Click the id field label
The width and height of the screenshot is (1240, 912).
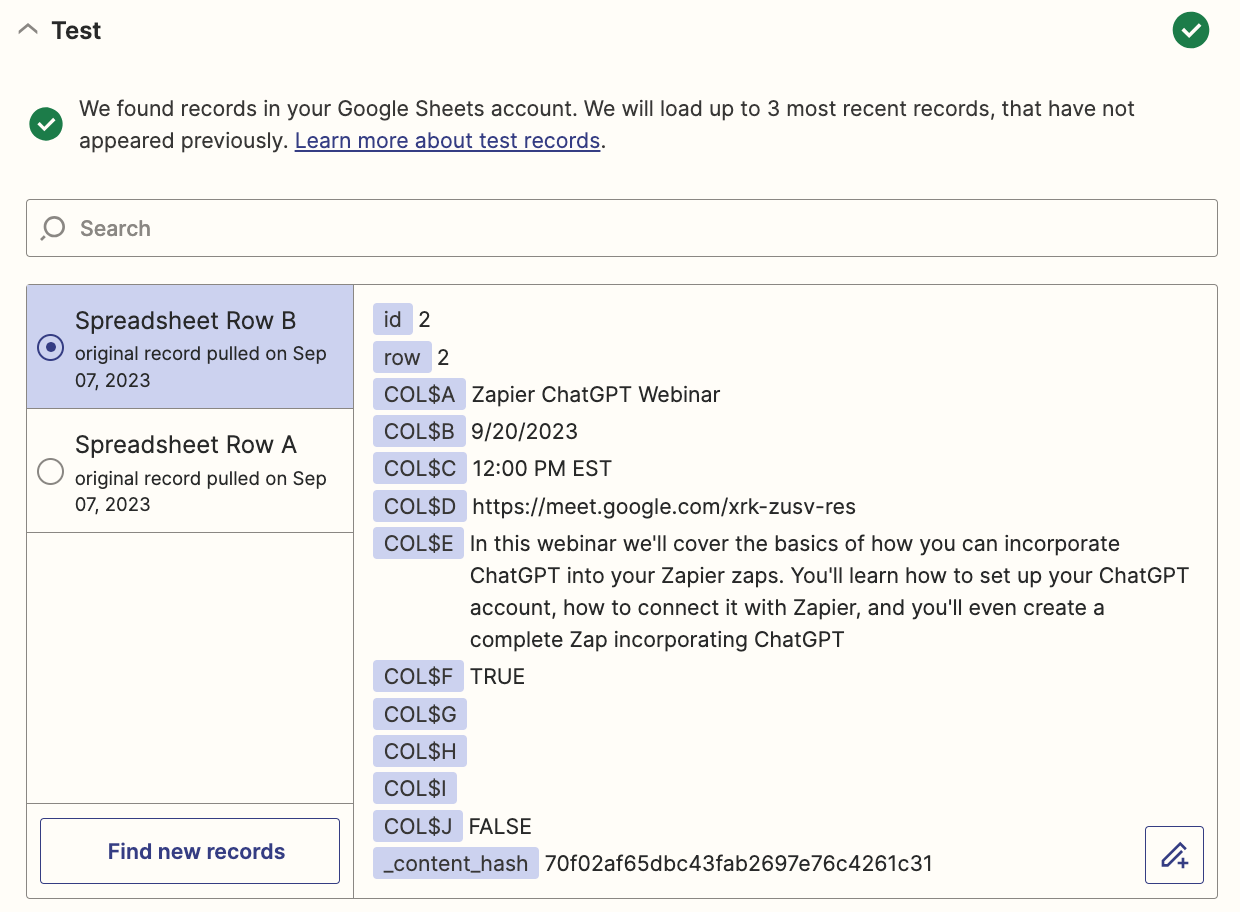[393, 319]
